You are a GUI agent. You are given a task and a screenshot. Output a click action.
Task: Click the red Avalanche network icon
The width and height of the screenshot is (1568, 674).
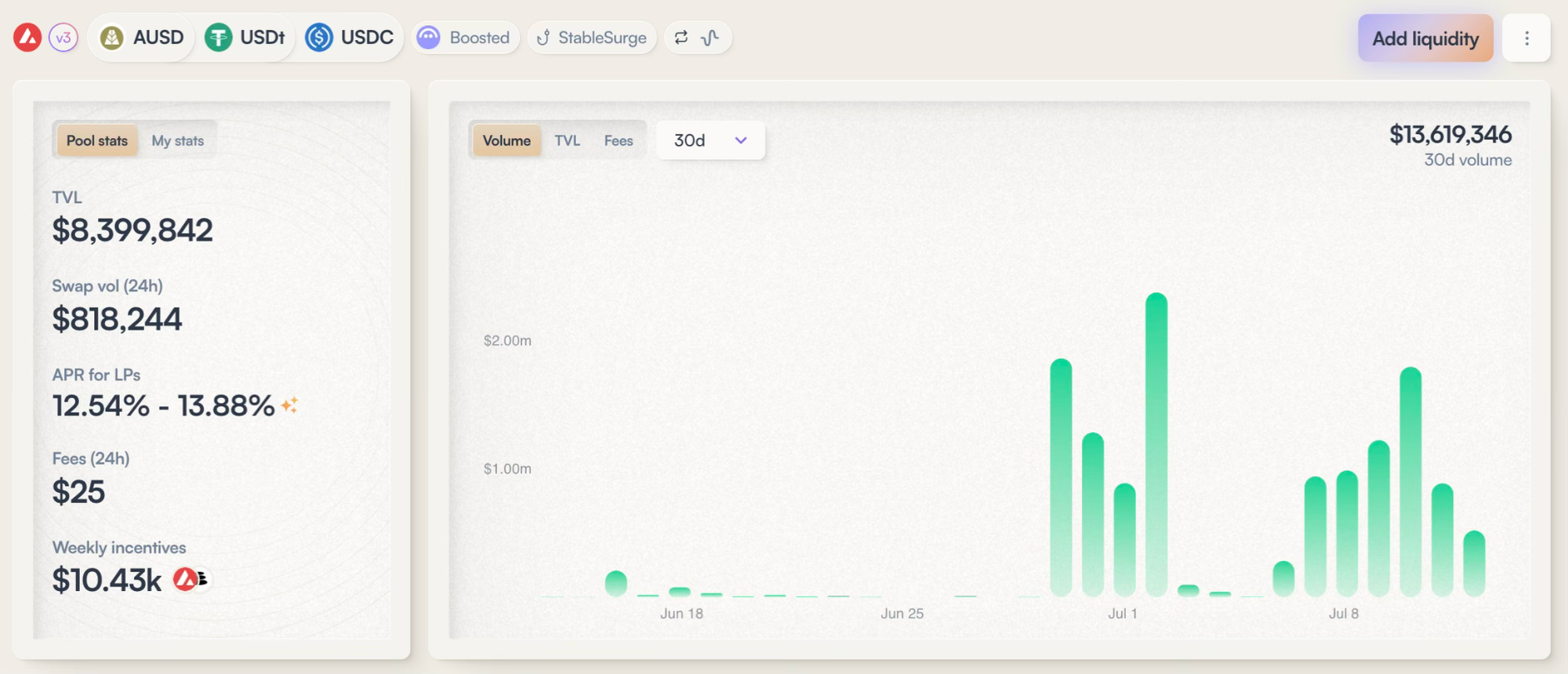(27, 38)
